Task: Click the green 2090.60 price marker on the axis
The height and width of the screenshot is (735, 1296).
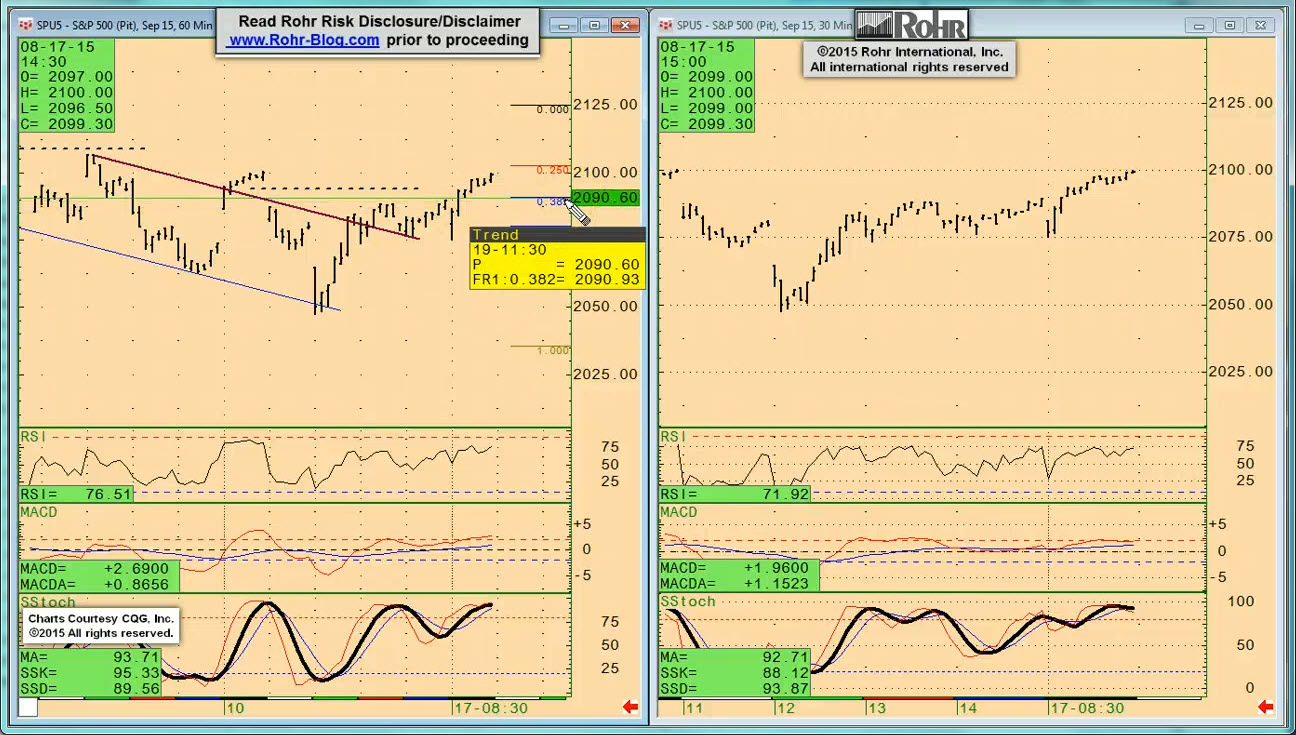Action: tap(605, 198)
